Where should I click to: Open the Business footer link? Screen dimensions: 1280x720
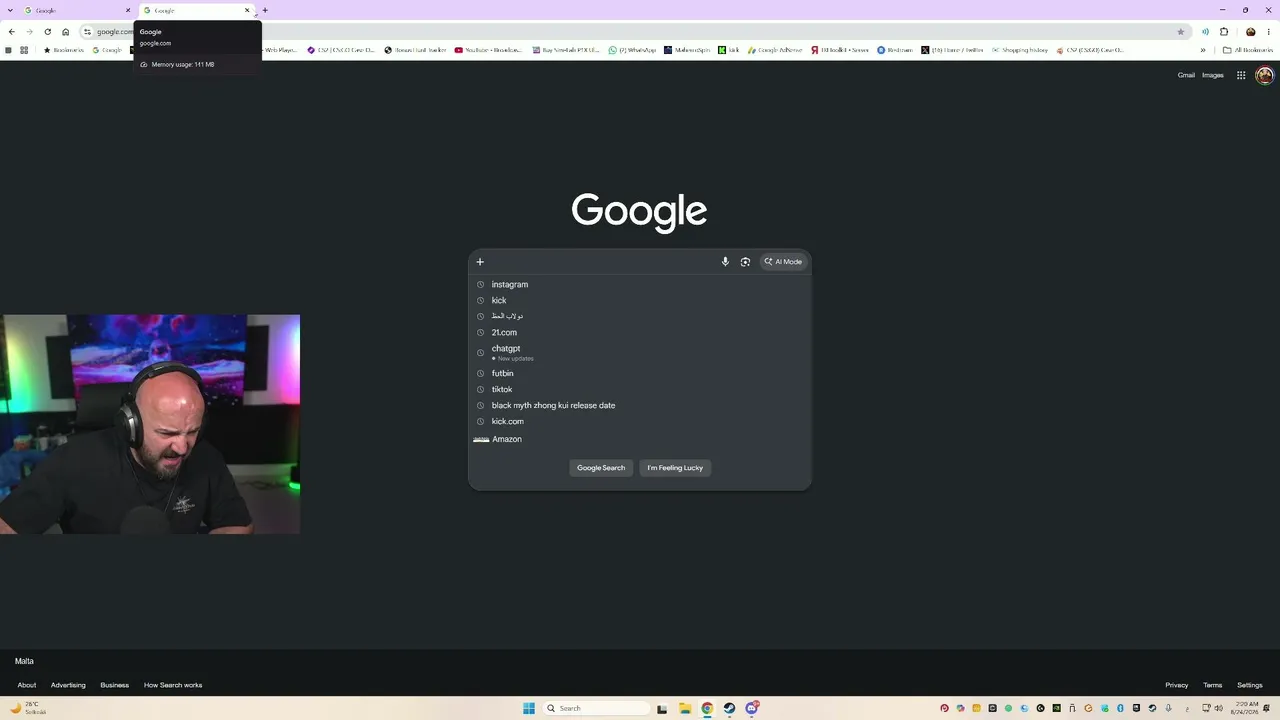tap(114, 685)
